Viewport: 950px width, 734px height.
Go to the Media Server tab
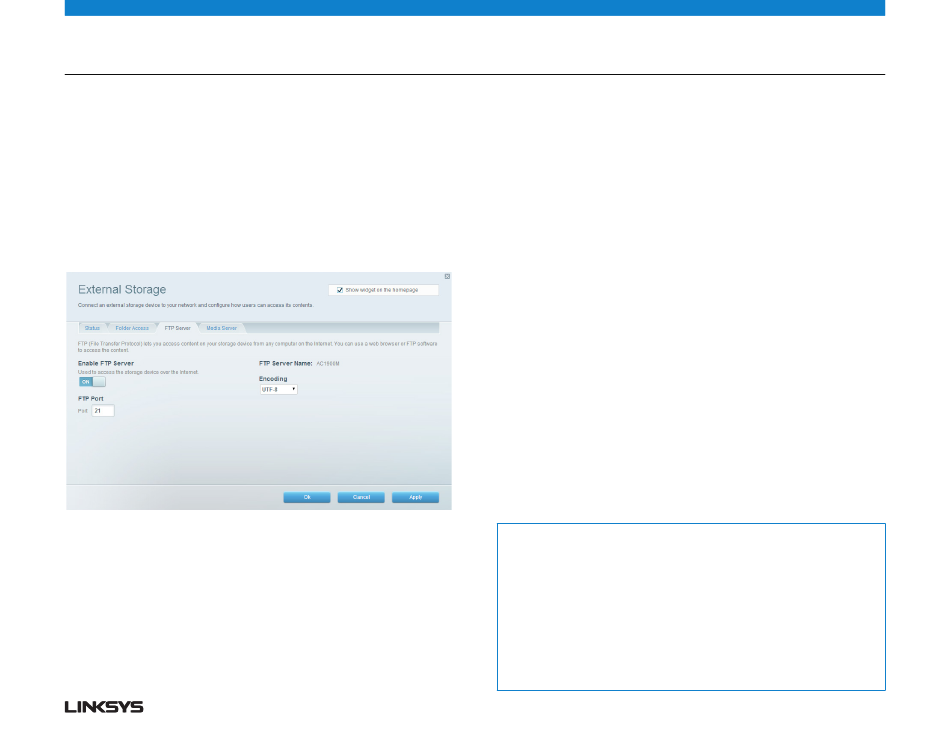221,328
